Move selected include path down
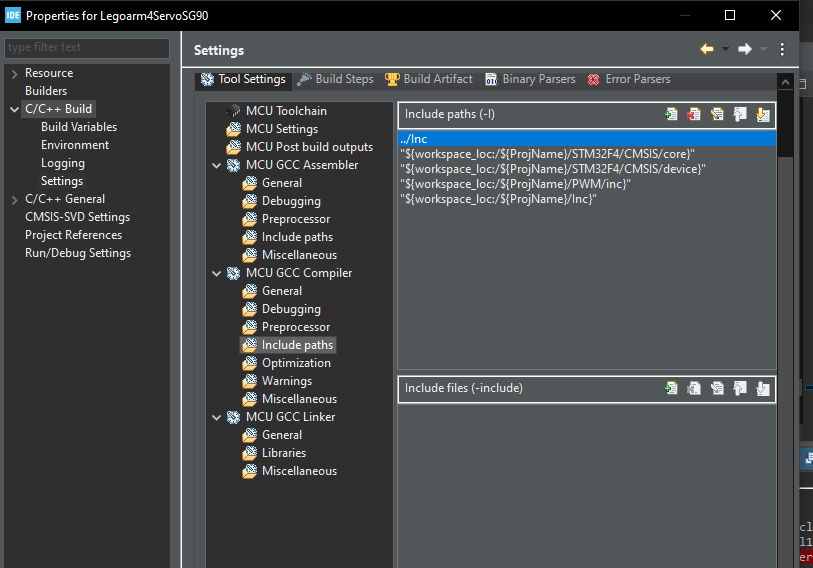 tap(763, 114)
